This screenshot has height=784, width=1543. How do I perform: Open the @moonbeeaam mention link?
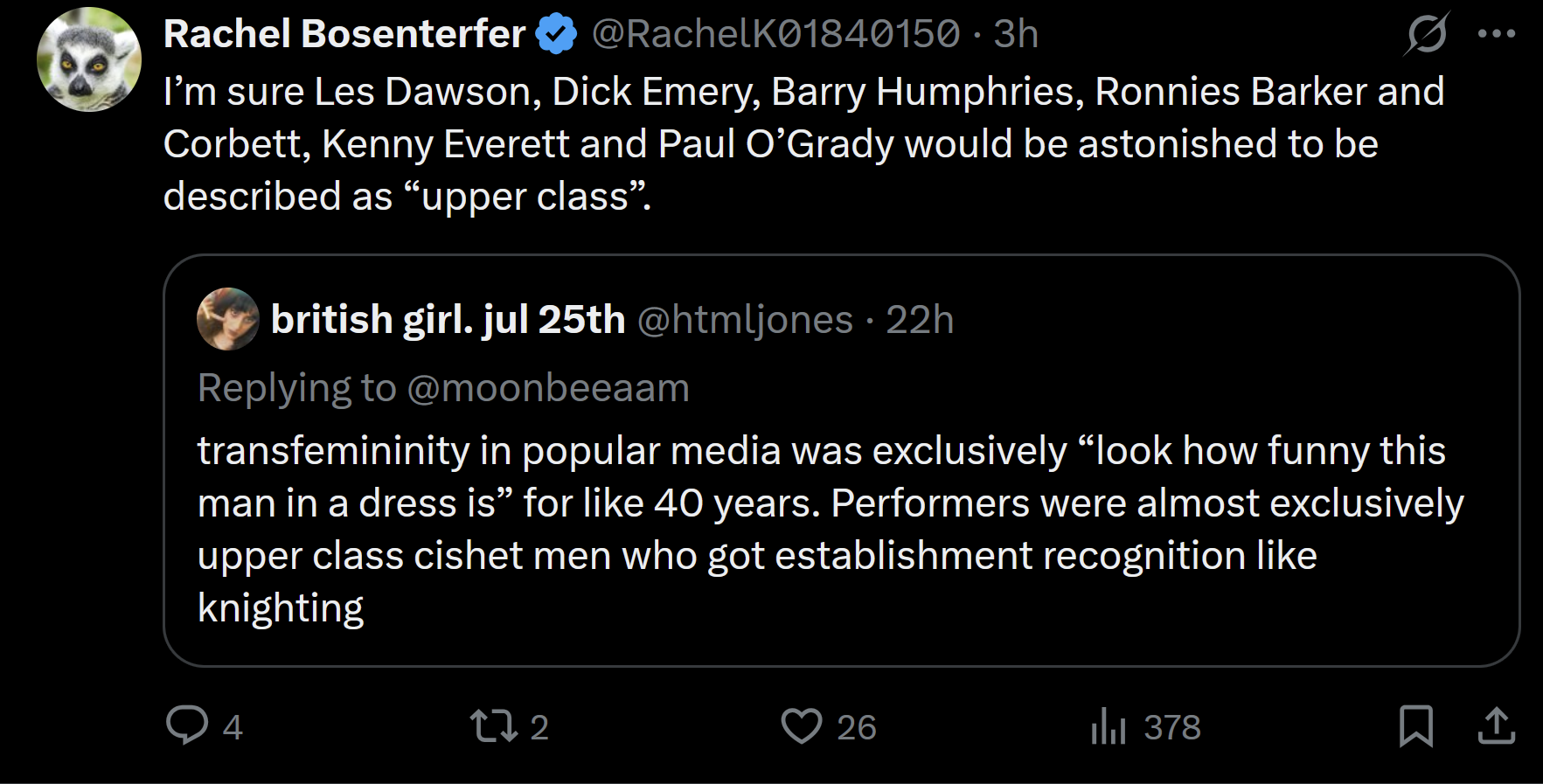tap(548, 388)
